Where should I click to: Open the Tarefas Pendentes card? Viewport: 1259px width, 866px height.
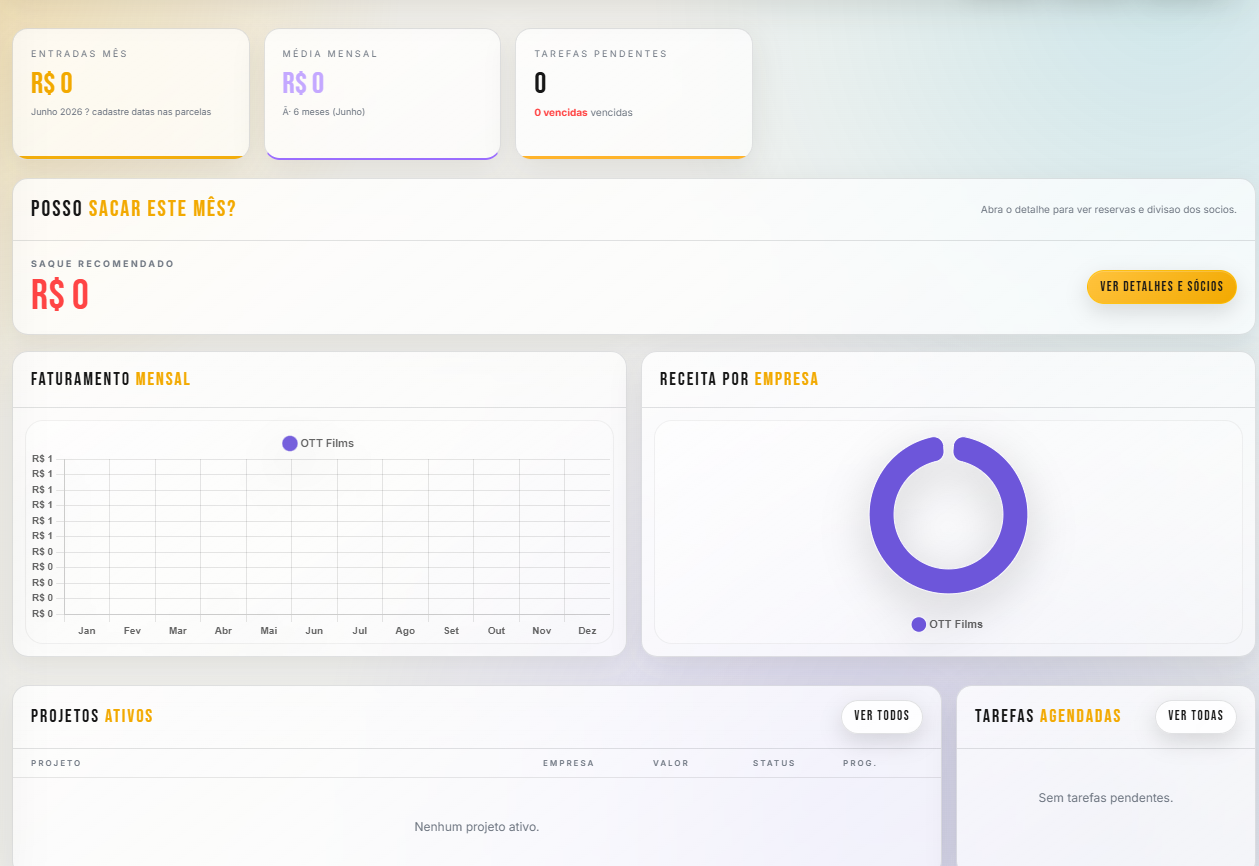coord(634,94)
